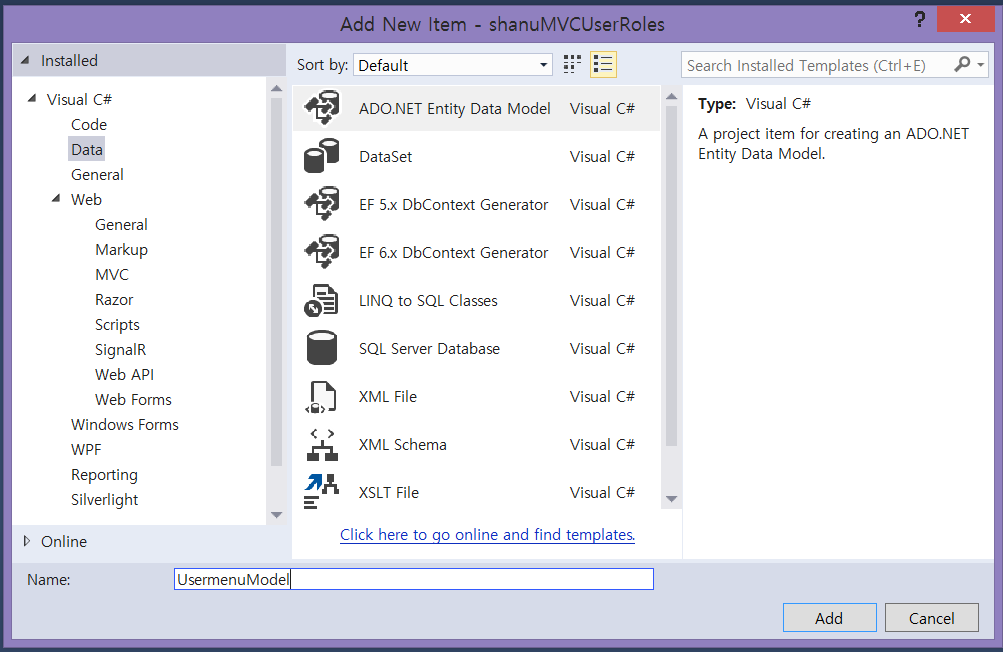
Task: Choose the EF 5.x DbContext Generator icon
Action: [322, 205]
